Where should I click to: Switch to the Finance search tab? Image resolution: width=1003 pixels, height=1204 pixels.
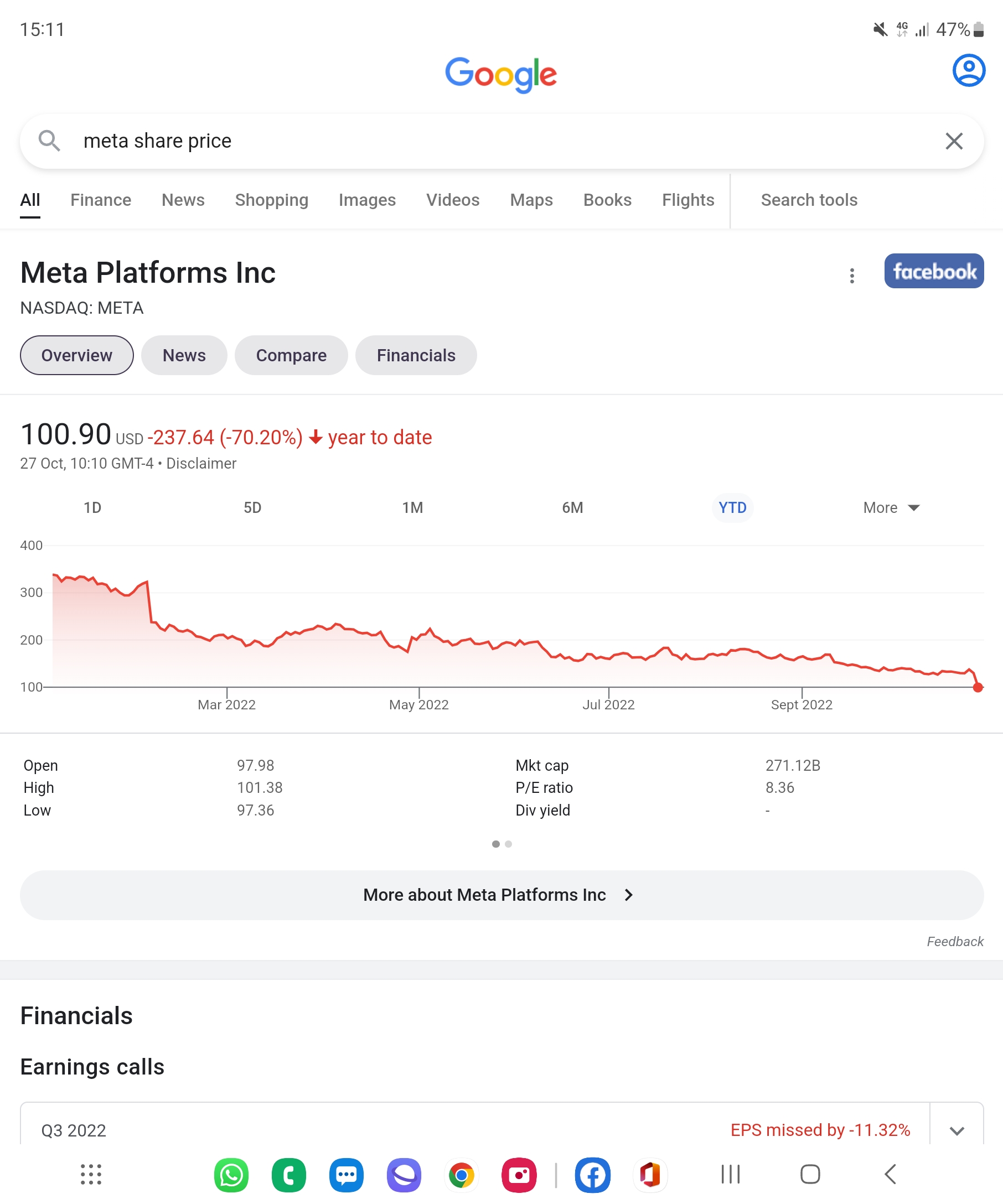(x=100, y=200)
